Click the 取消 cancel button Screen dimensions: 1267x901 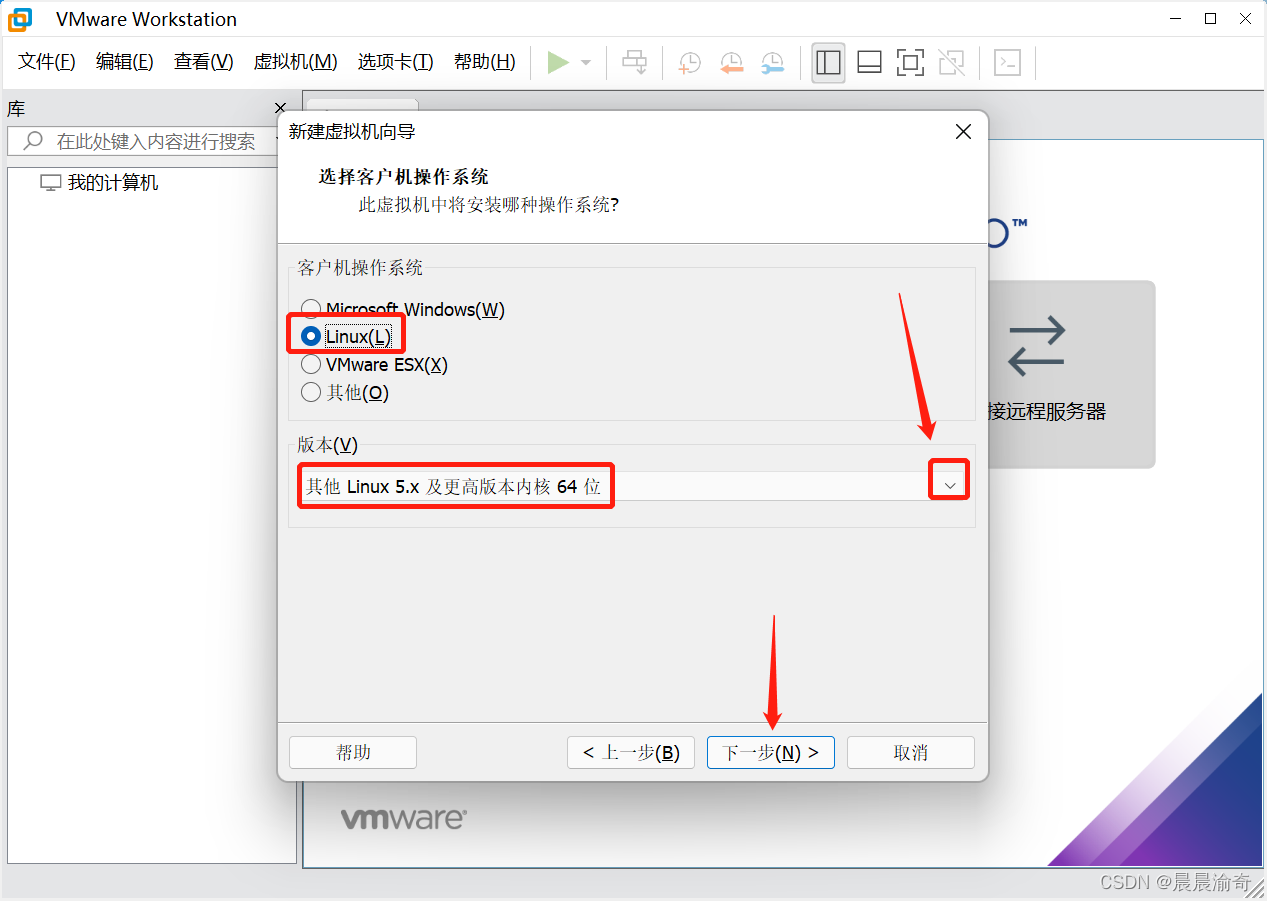tap(911, 752)
